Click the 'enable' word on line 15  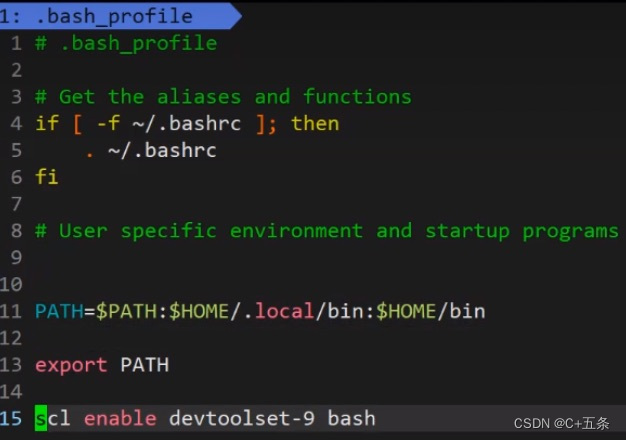click(x=120, y=418)
